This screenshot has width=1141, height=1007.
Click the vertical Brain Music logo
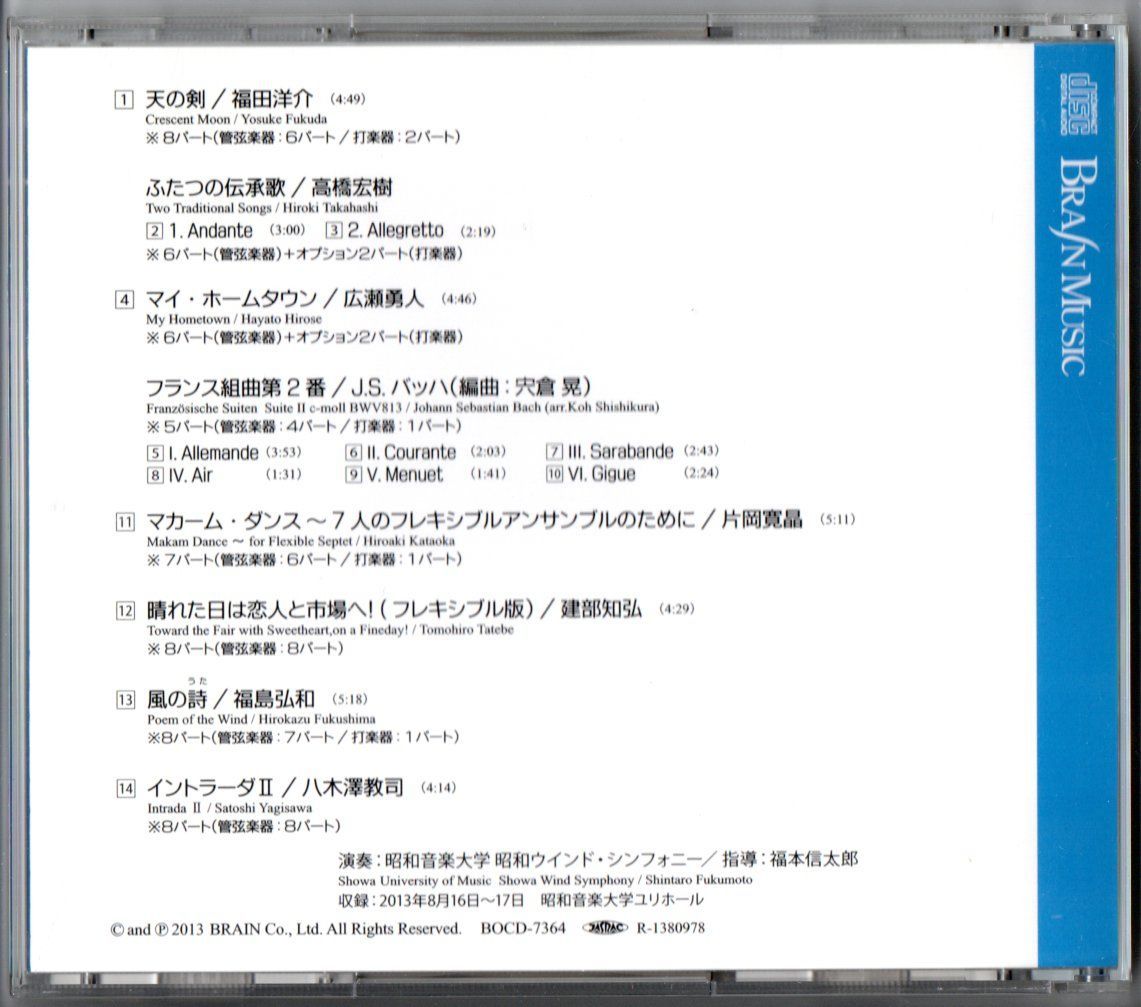point(1075,265)
